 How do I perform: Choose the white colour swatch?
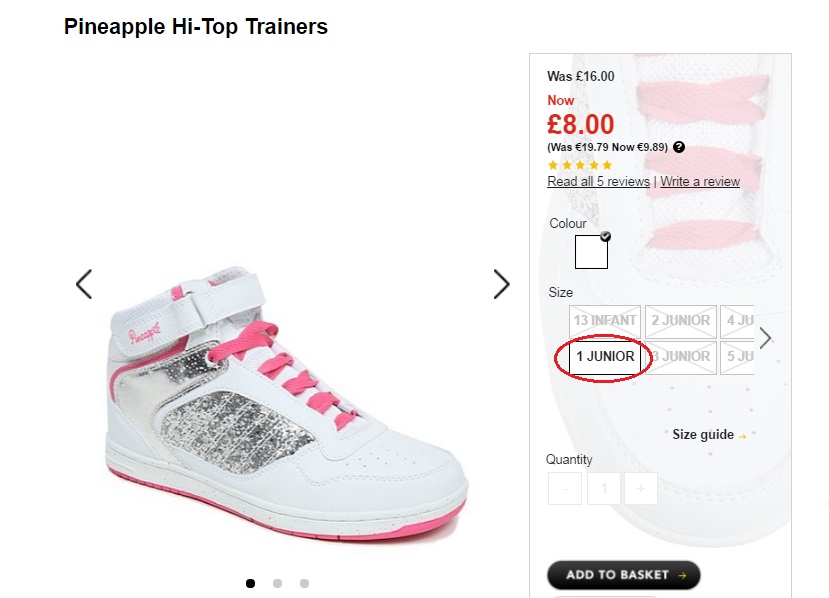(591, 252)
